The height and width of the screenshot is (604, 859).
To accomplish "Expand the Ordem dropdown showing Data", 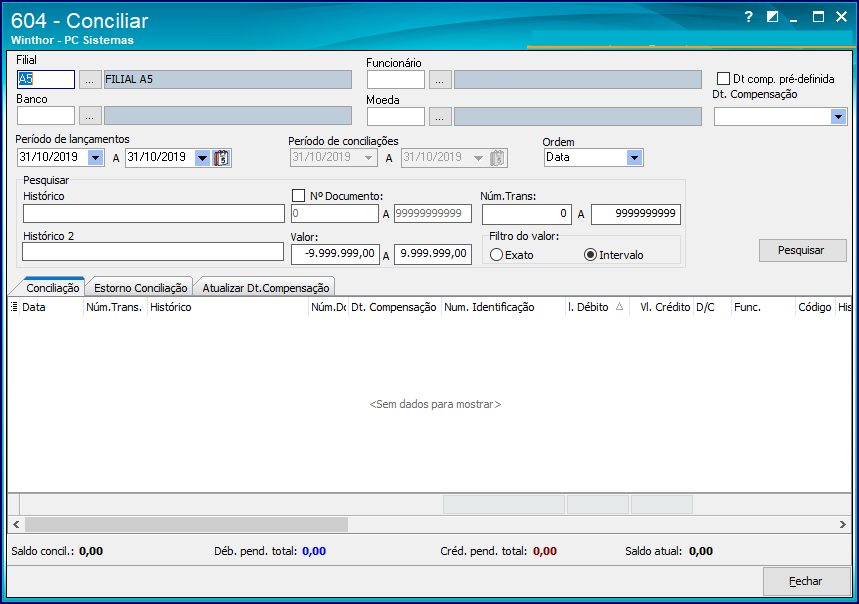I will pyautogui.click(x=634, y=158).
